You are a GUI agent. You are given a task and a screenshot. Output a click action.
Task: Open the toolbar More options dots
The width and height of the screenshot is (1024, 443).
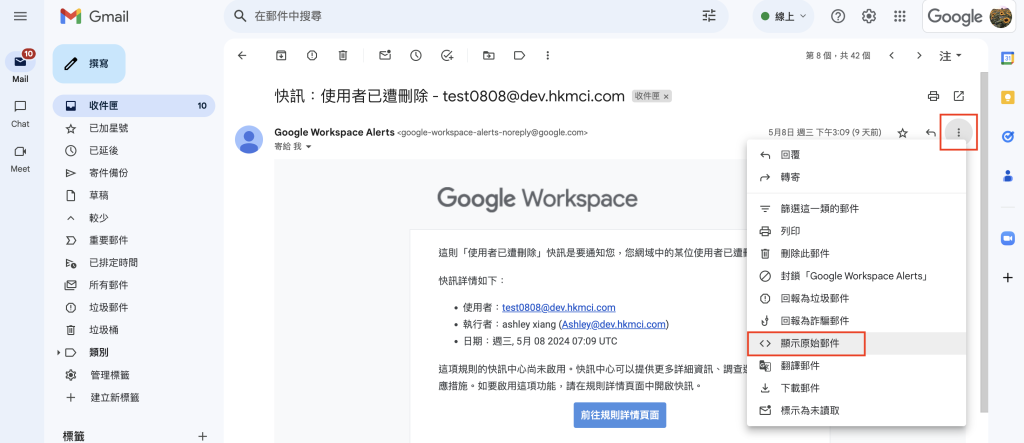(x=548, y=56)
